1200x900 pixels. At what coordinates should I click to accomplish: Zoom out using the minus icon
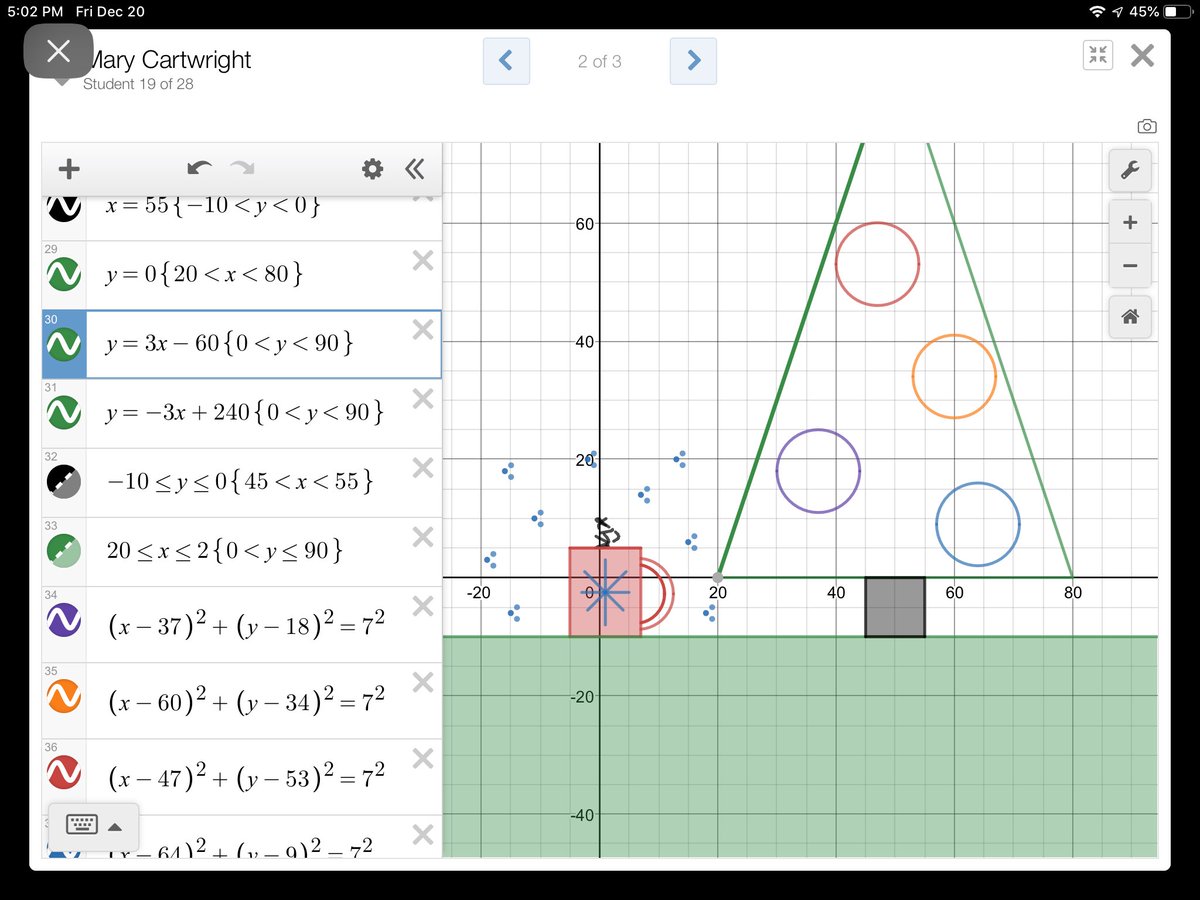(x=1129, y=266)
